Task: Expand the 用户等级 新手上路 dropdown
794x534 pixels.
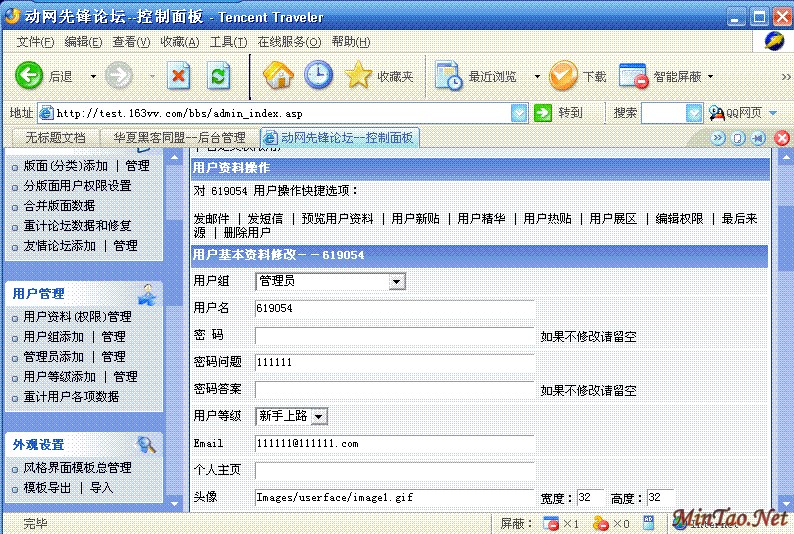Action: pyautogui.click(x=318, y=416)
